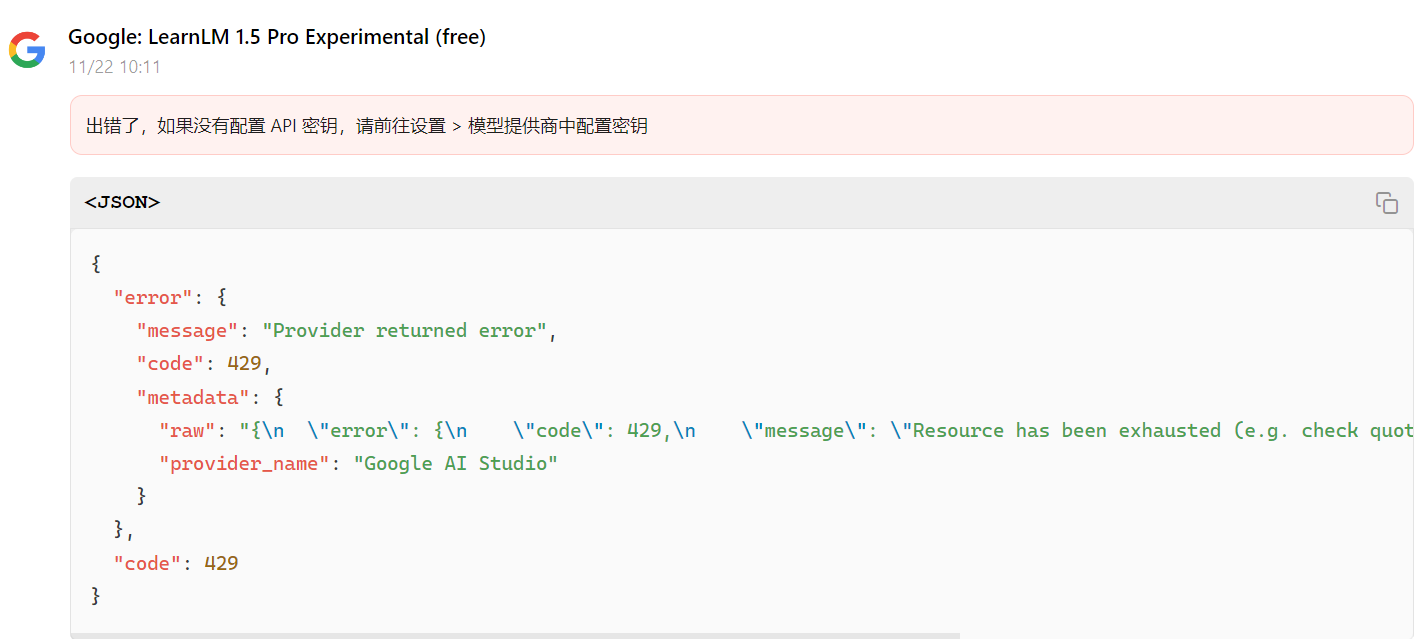
Task: Click the opening curly brace of the JSON
Action: (96, 265)
